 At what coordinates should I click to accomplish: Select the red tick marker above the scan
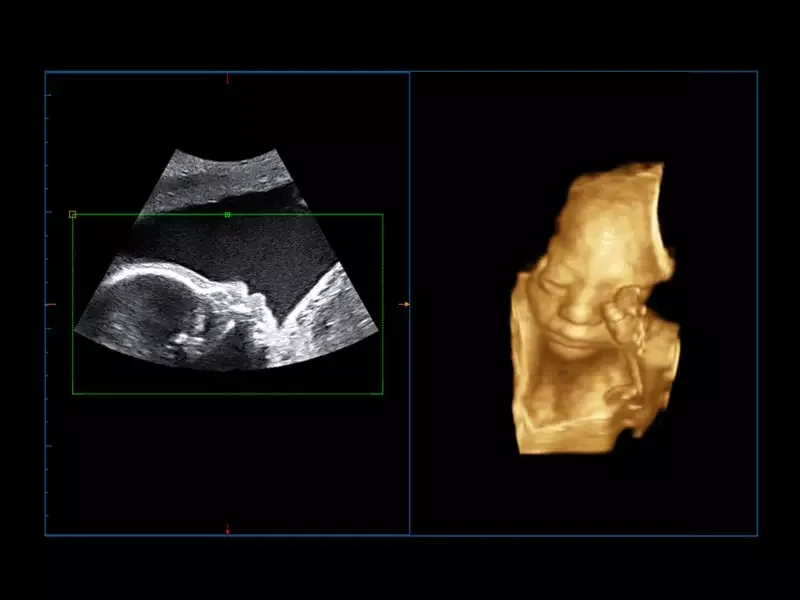tap(228, 79)
